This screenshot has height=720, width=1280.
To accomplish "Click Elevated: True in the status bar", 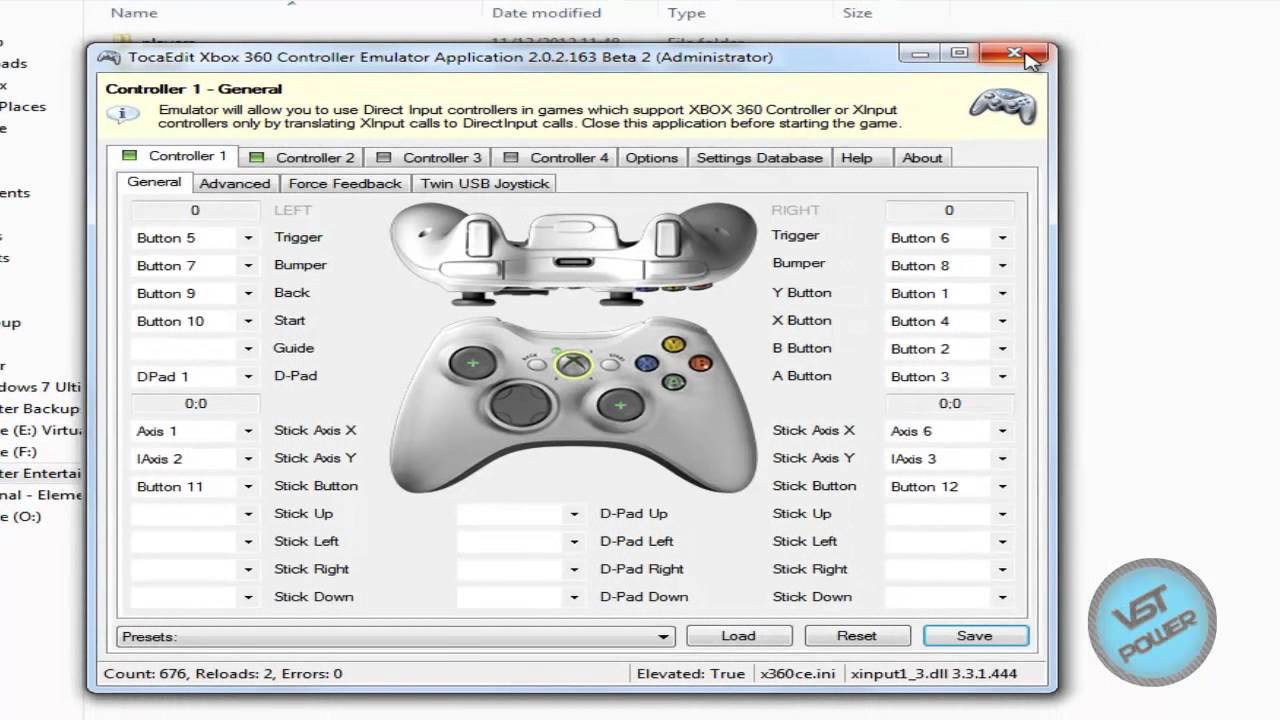I will pyautogui.click(x=691, y=674).
